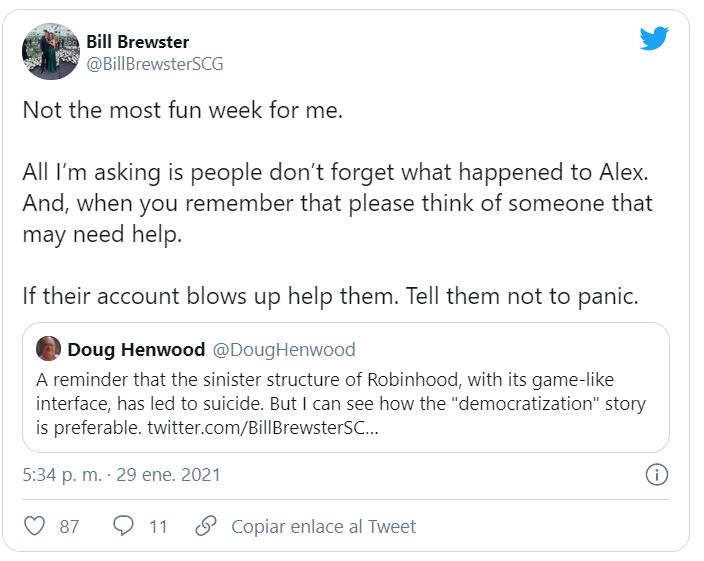This screenshot has width=704, height=561.
Task: Click the @DougHenwood handle
Action: click(283, 350)
